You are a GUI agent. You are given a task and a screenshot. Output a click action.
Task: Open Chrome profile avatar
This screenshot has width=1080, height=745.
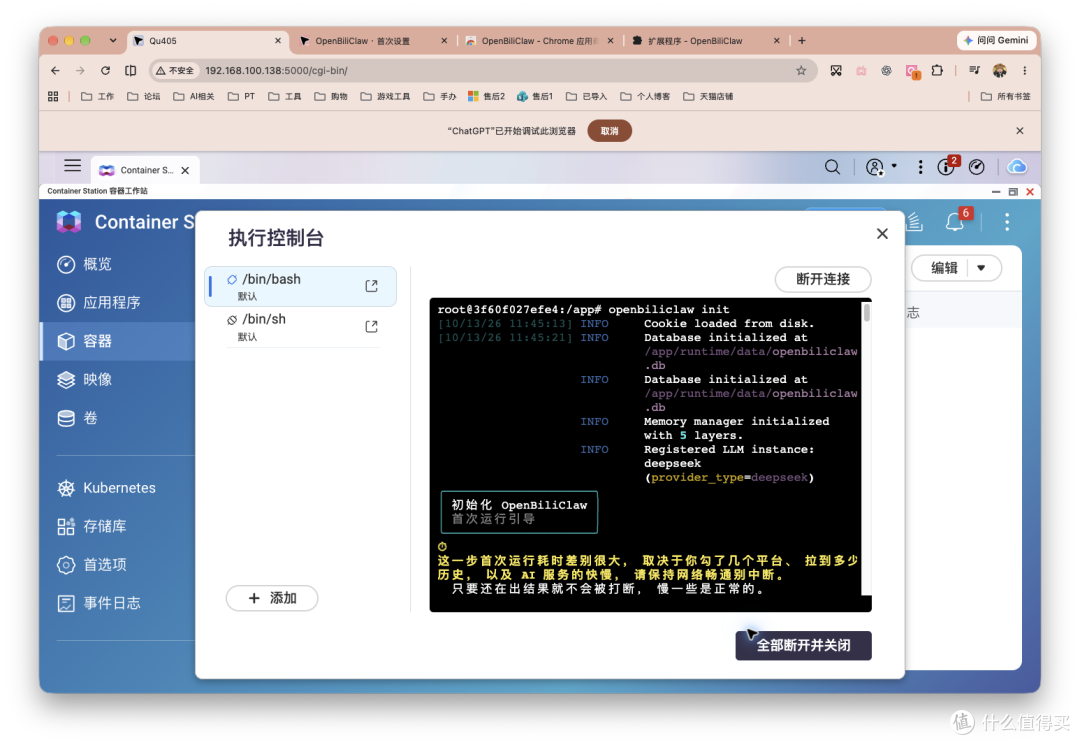[x=999, y=70]
